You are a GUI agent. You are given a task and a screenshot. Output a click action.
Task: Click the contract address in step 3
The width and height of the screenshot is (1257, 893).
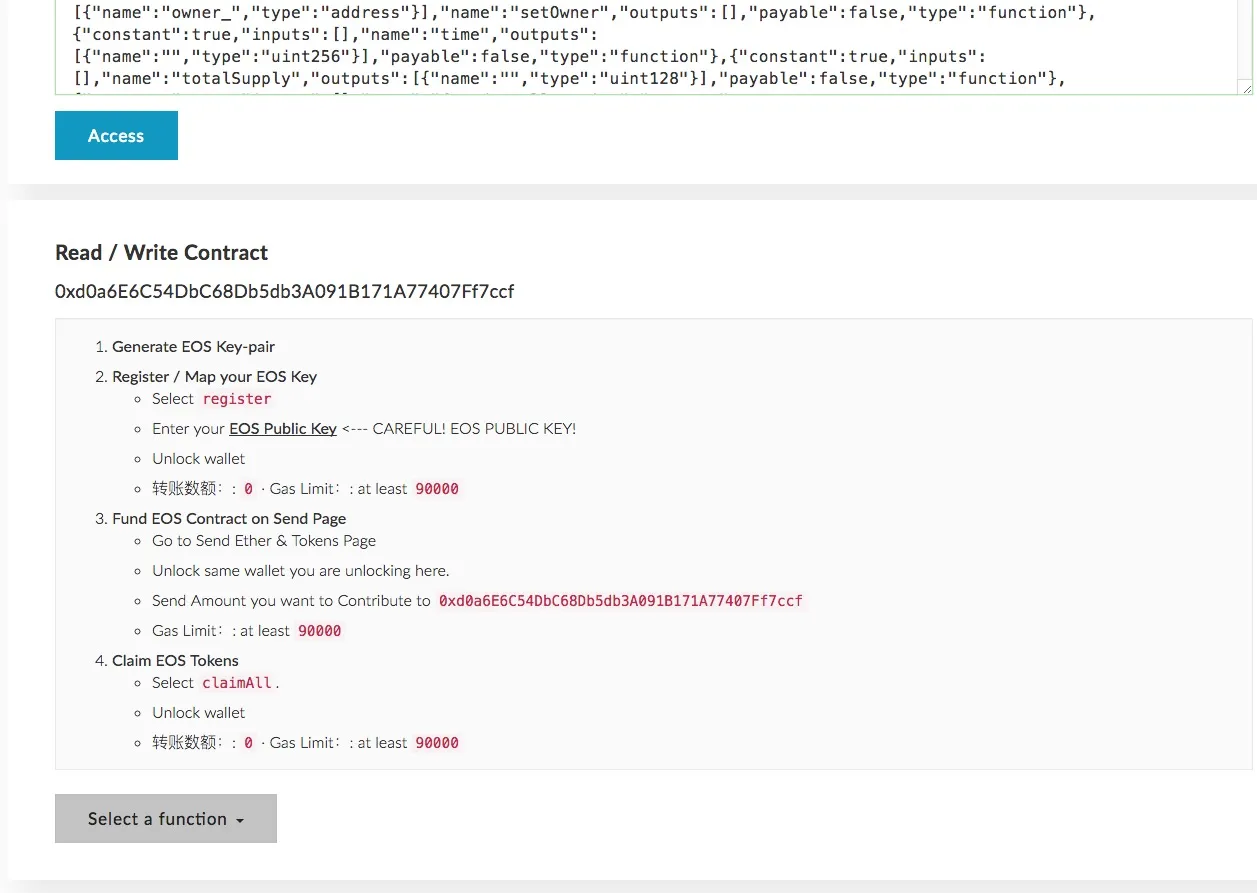621,601
